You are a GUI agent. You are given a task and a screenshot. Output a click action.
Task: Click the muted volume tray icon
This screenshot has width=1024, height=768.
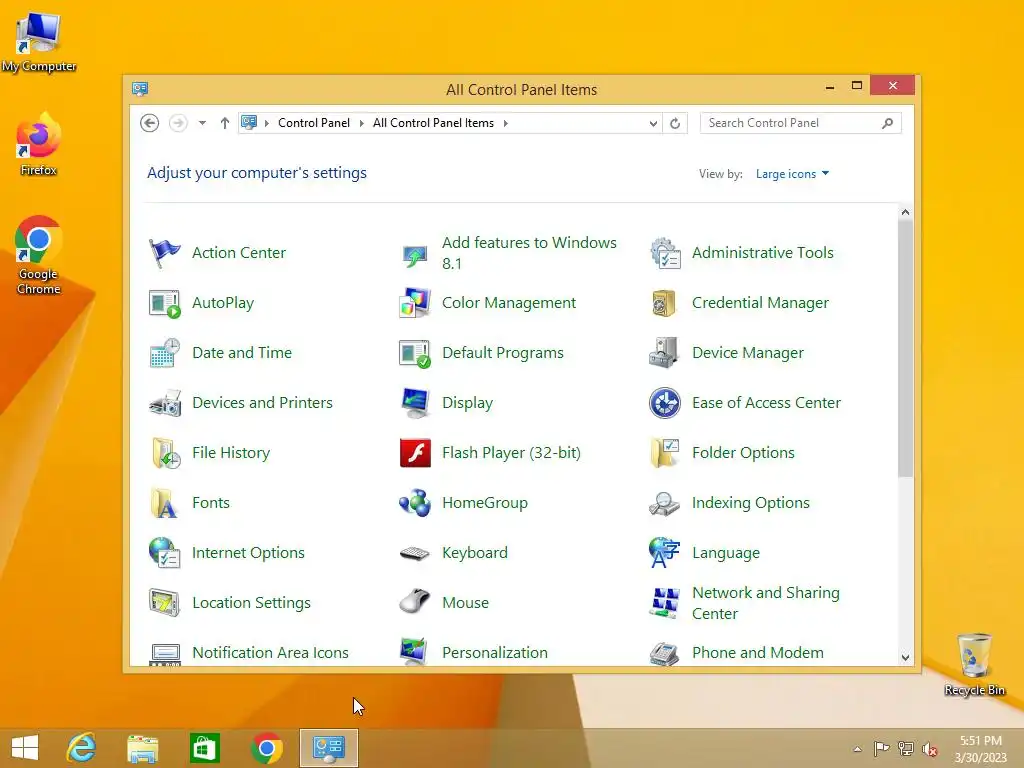[930, 749]
